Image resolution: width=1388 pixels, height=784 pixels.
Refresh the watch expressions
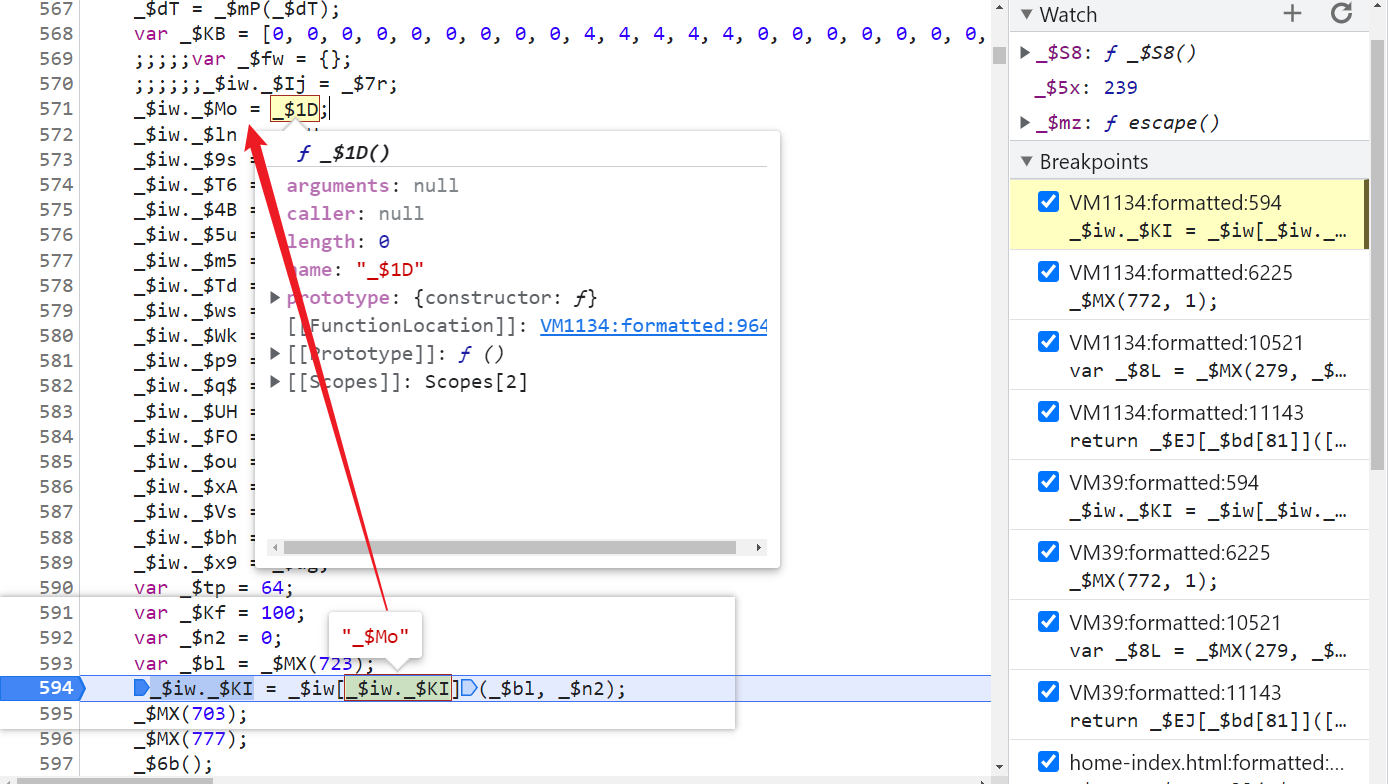point(1341,14)
